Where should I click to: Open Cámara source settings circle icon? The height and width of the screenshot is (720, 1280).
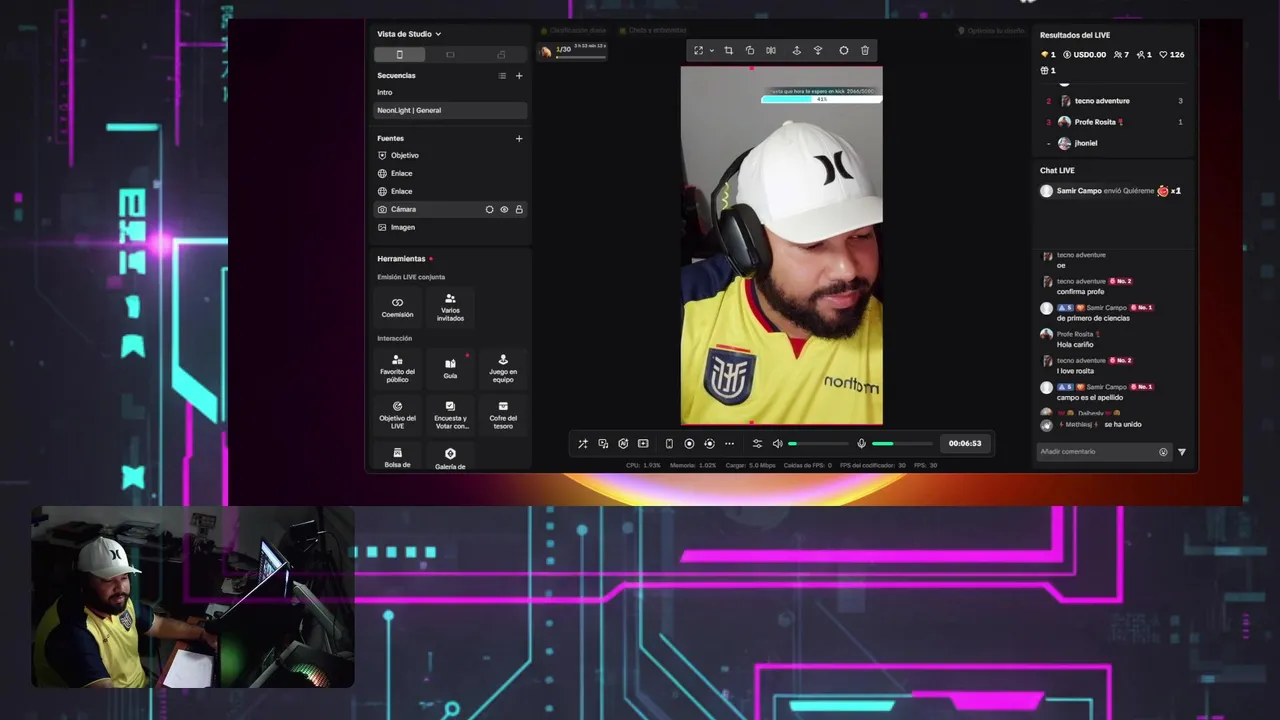[x=489, y=210]
